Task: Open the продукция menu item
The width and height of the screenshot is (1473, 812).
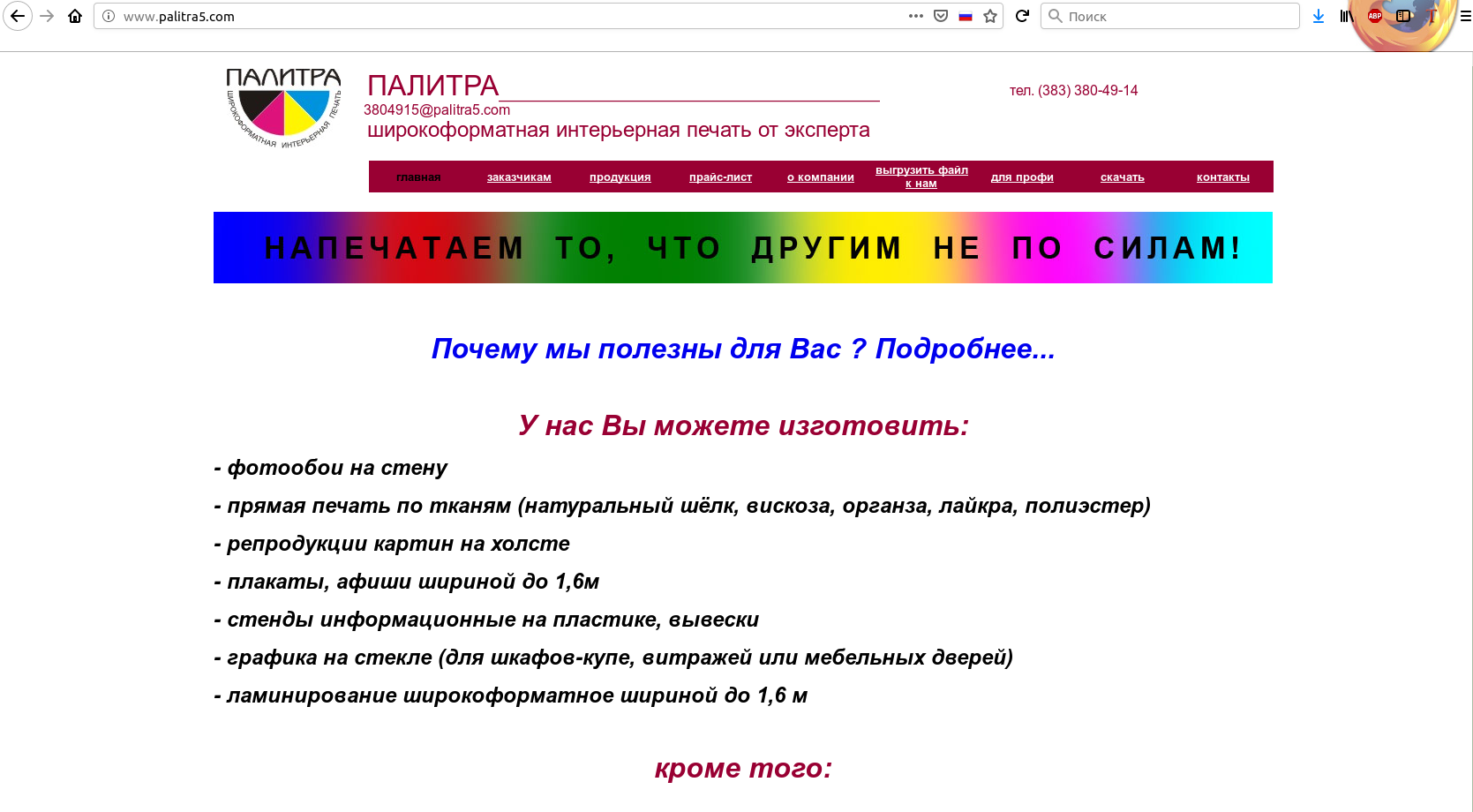Action: [620, 177]
